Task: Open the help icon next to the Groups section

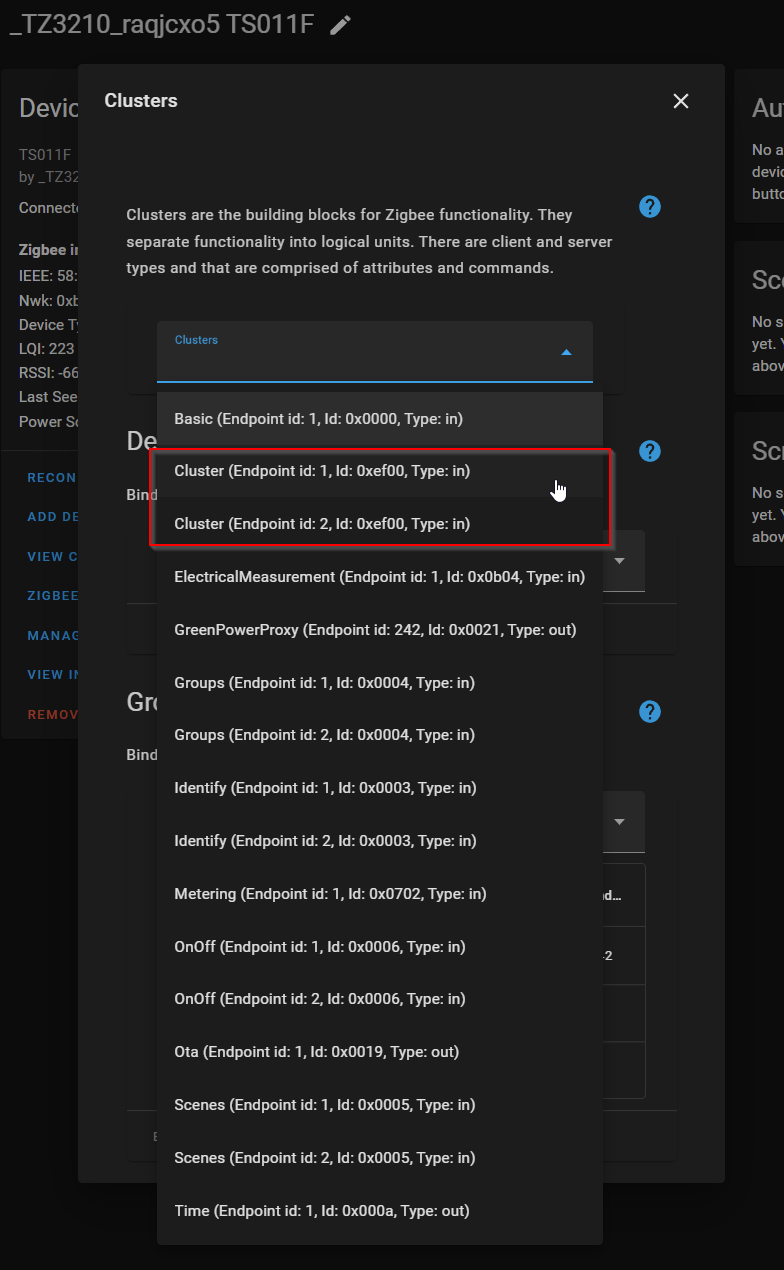Action: 650,712
